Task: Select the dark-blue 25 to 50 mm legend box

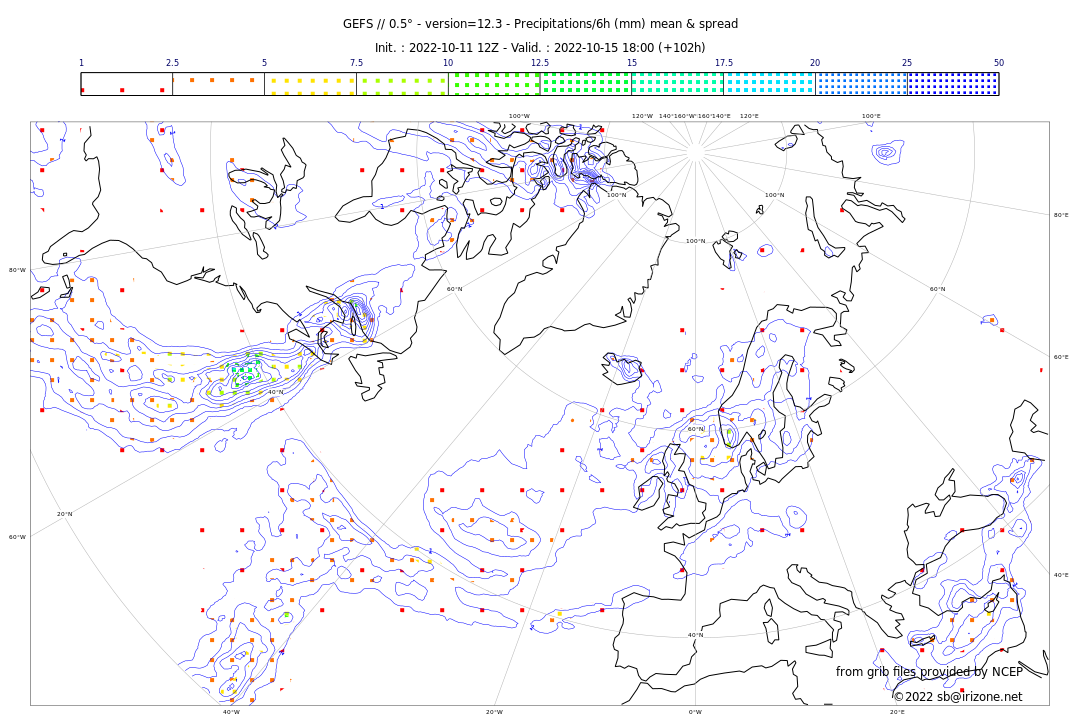Action: (953, 84)
